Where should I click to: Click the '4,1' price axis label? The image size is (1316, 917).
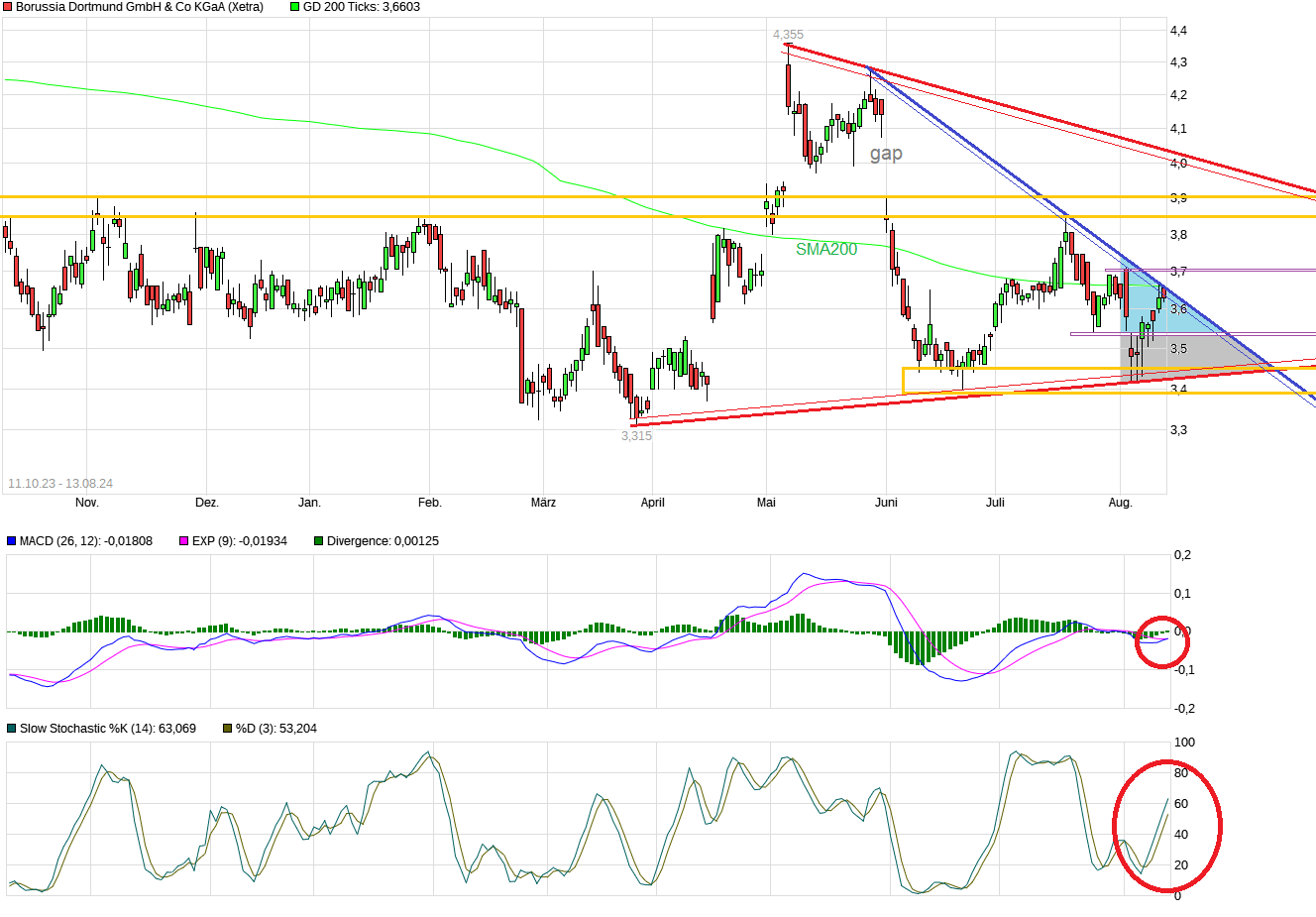[x=1179, y=129]
